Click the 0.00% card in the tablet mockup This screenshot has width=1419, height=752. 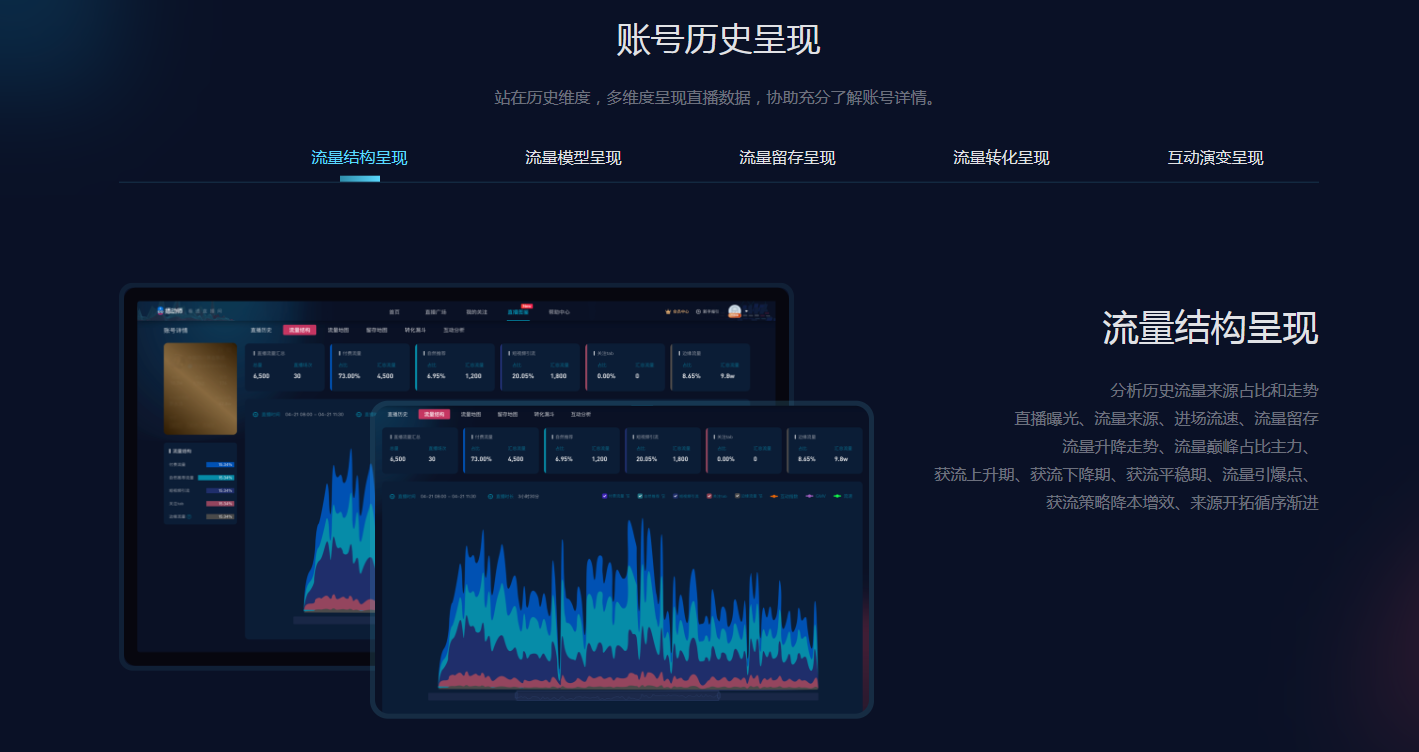pyautogui.click(x=744, y=451)
